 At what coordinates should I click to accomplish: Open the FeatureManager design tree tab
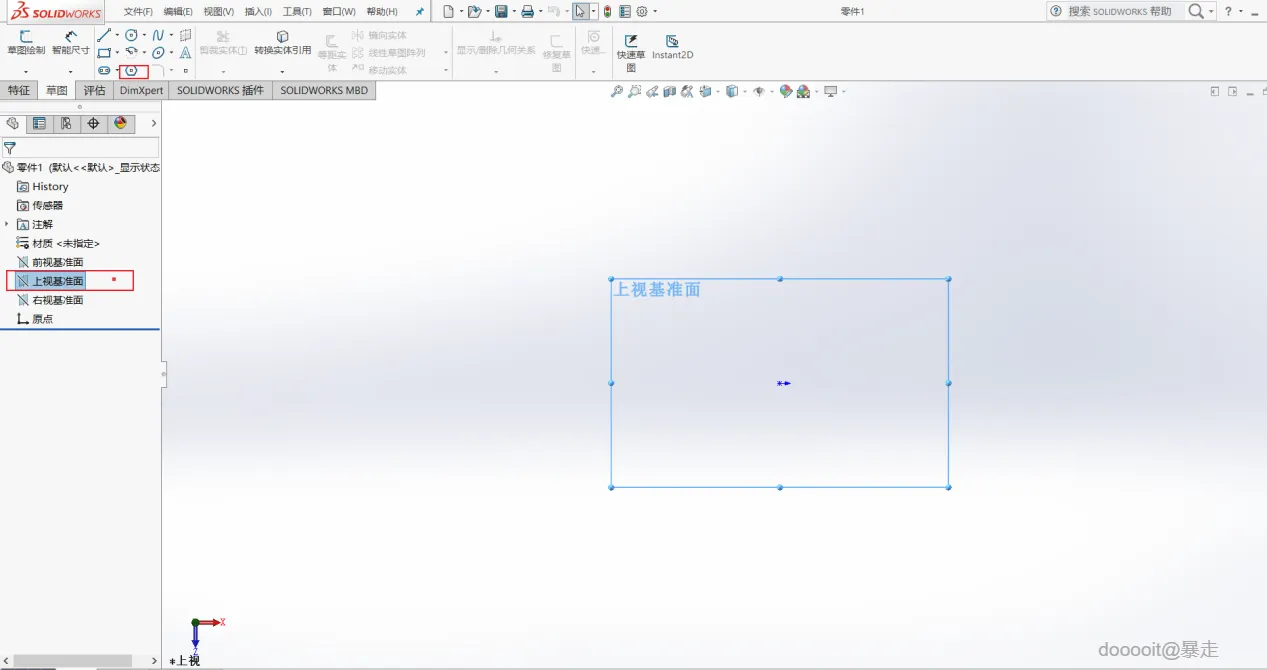(12, 123)
